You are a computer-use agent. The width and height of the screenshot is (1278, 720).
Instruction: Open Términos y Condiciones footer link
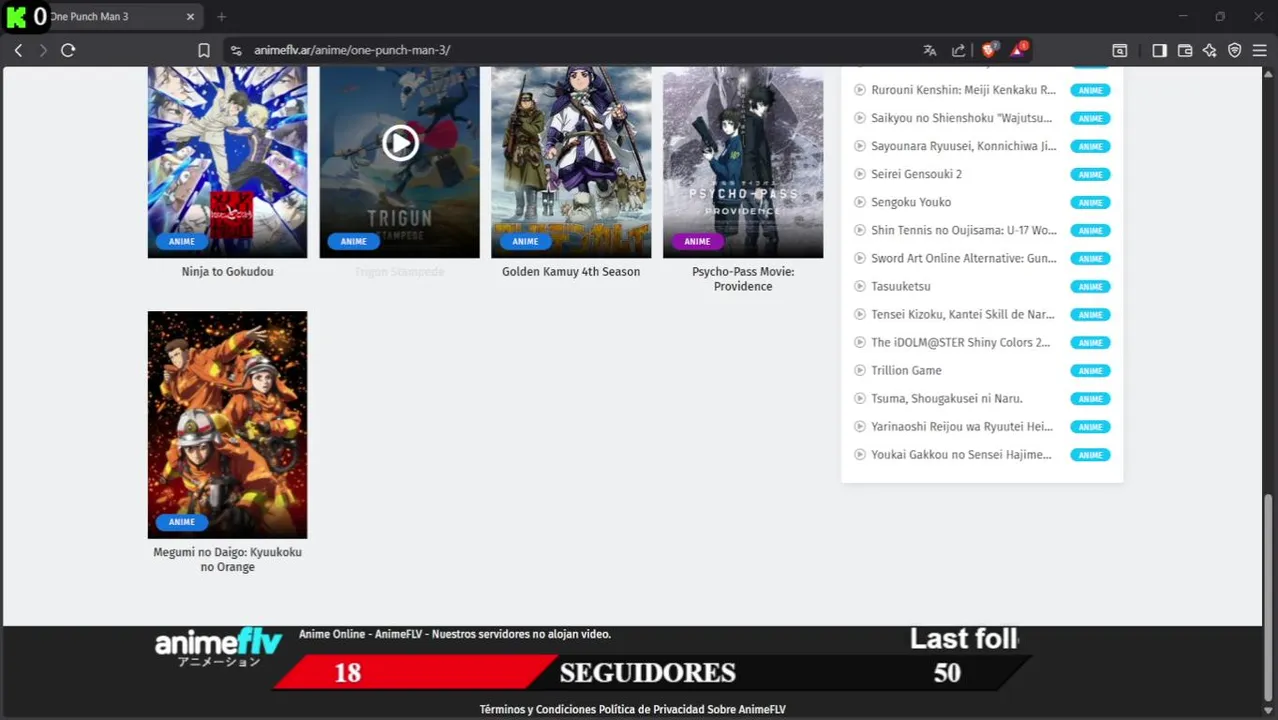click(537, 710)
